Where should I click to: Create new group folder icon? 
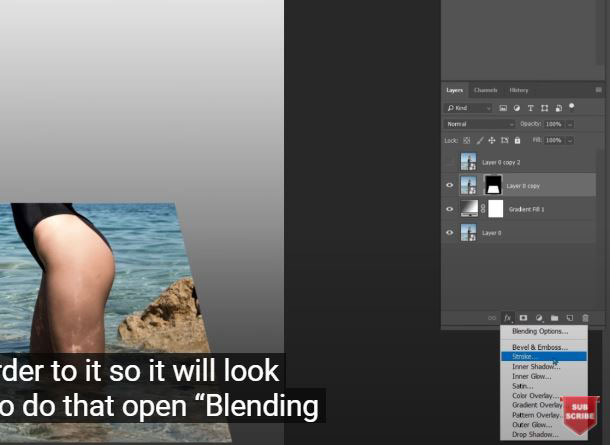[x=554, y=318]
